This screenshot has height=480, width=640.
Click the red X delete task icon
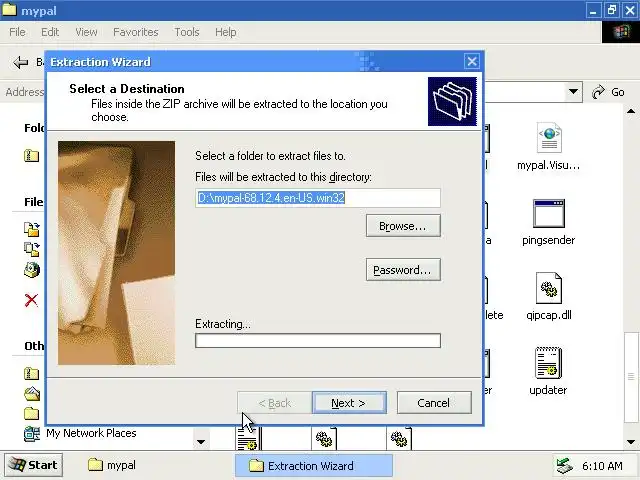pos(31,300)
